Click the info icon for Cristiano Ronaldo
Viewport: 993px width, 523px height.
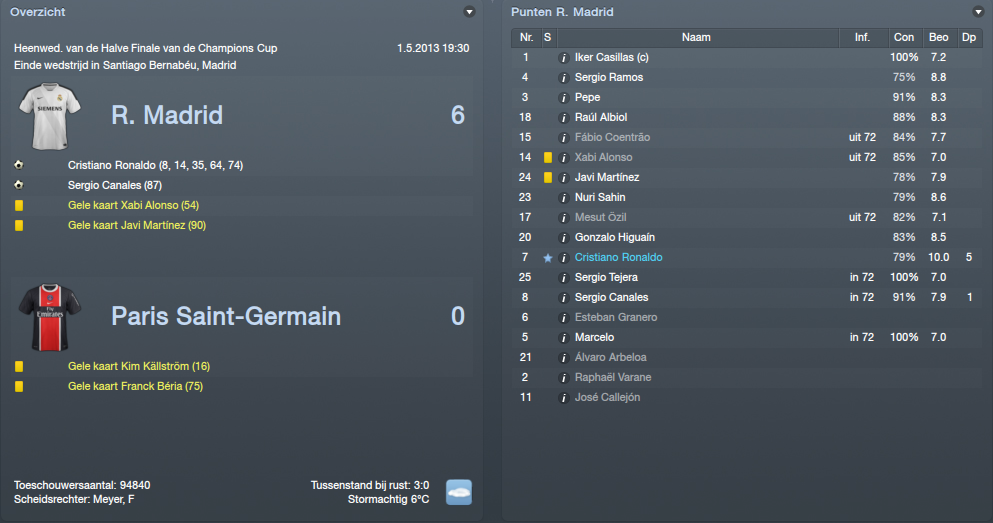(564, 258)
